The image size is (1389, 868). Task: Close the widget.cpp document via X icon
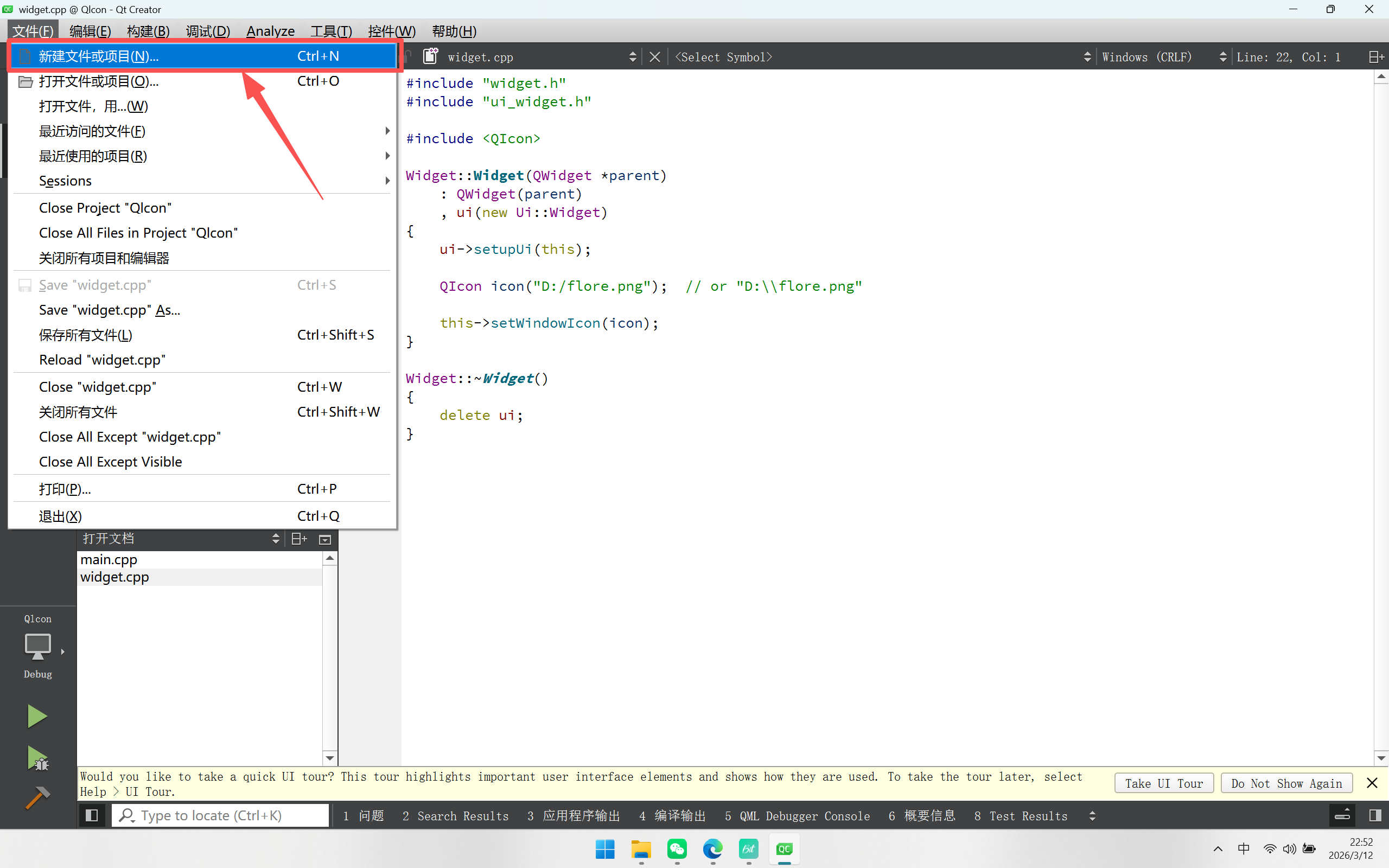click(x=654, y=57)
